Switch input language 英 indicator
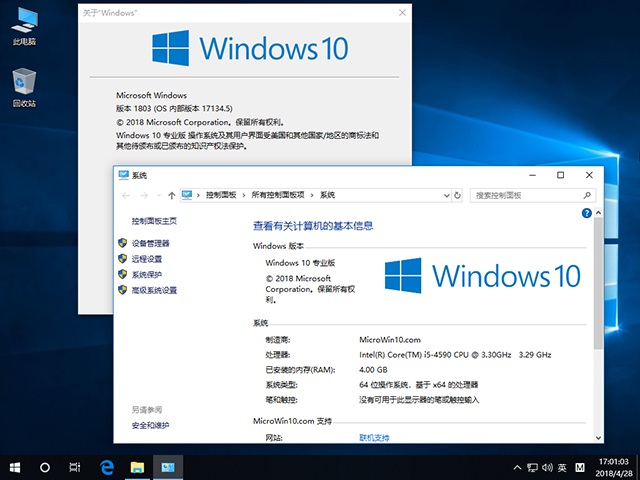This screenshot has width=640, height=480. coord(562,467)
